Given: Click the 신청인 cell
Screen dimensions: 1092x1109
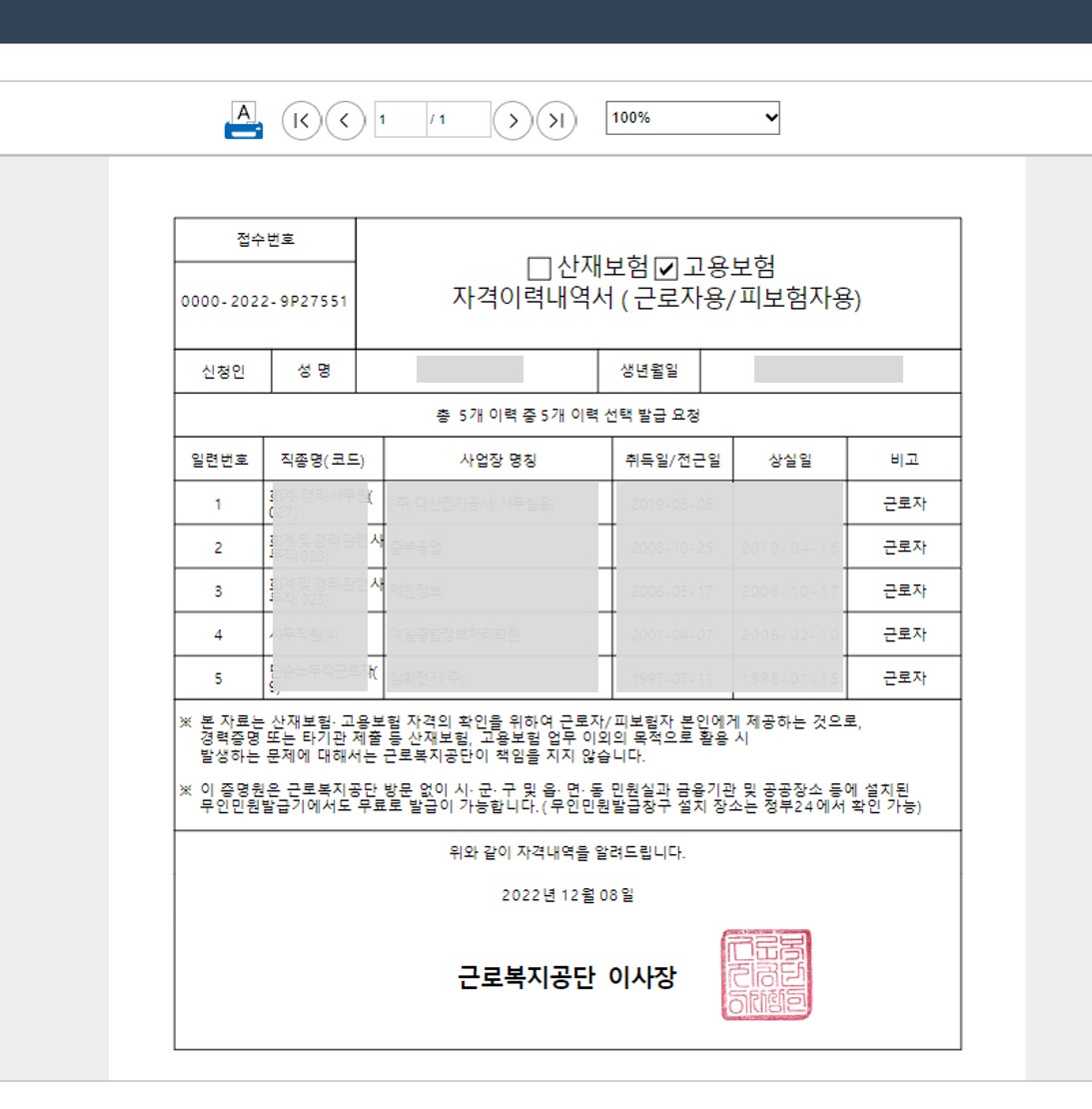Looking at the screenshot, I should (x=223, y=372).
